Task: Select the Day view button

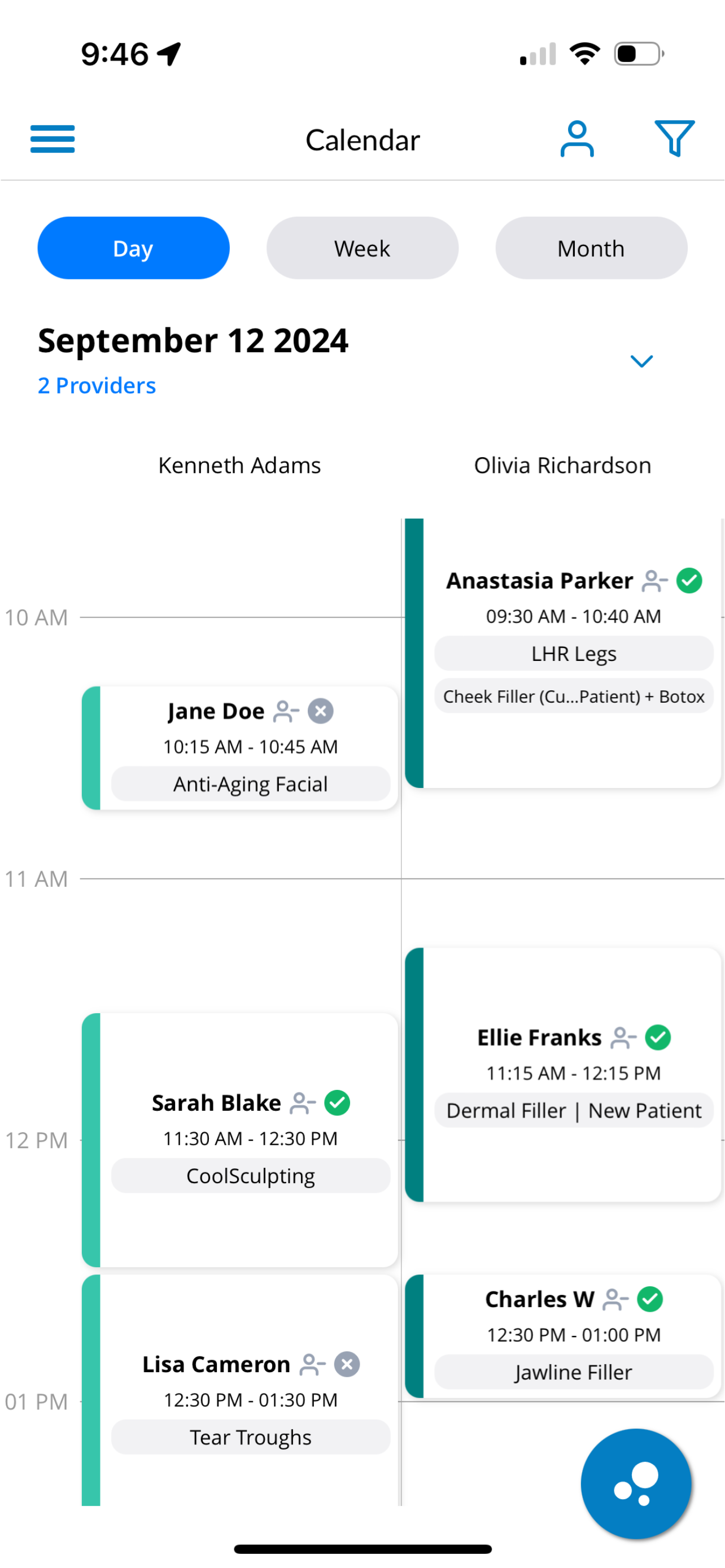Action: tap(133, 248)
